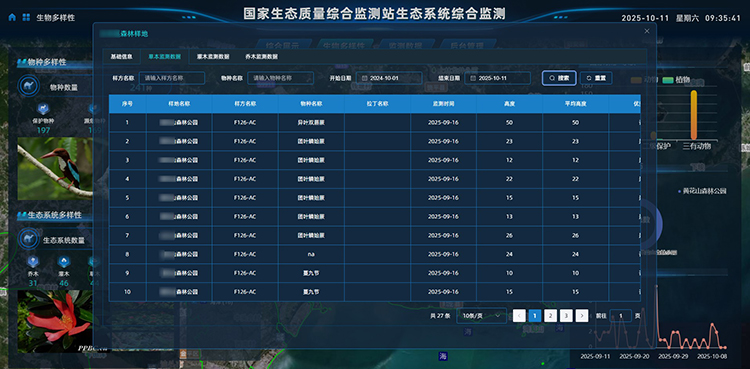
Task: Toggle 动物 legend swatch in background chart
Action: 636,80
